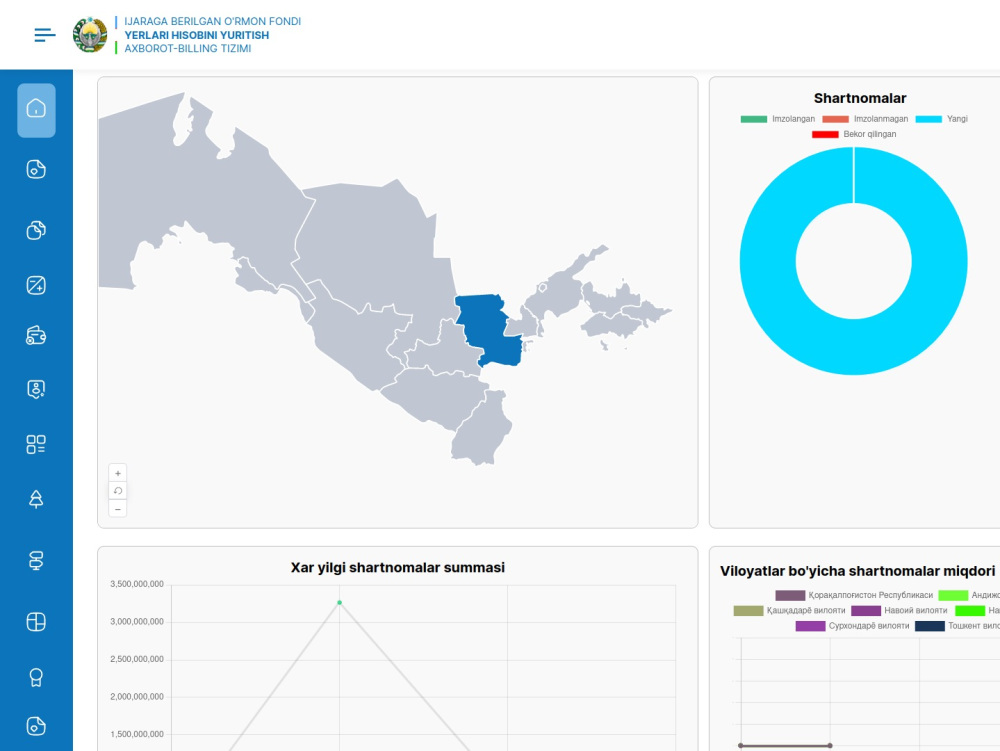Open the grid categories list sidebar icon
Viewport: 1000px width, 751px height.
36,444
